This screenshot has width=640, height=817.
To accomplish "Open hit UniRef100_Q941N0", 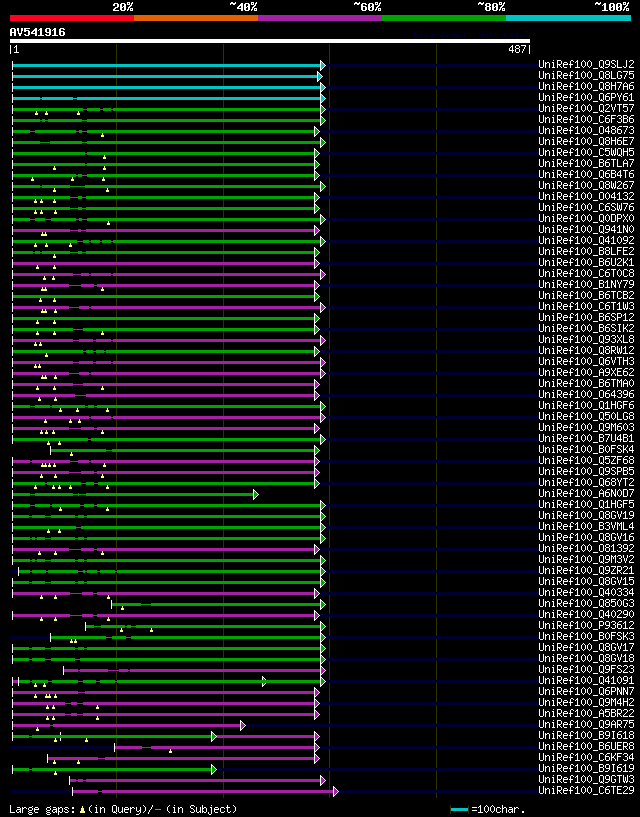I will [586, 229].
